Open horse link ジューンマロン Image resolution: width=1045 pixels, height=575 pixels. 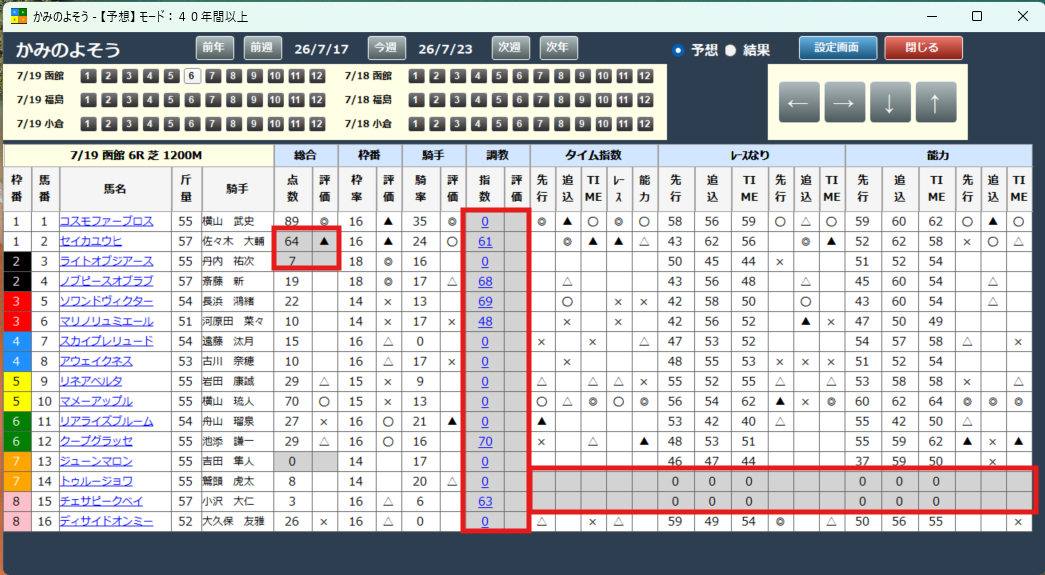(x=96, y=461)
